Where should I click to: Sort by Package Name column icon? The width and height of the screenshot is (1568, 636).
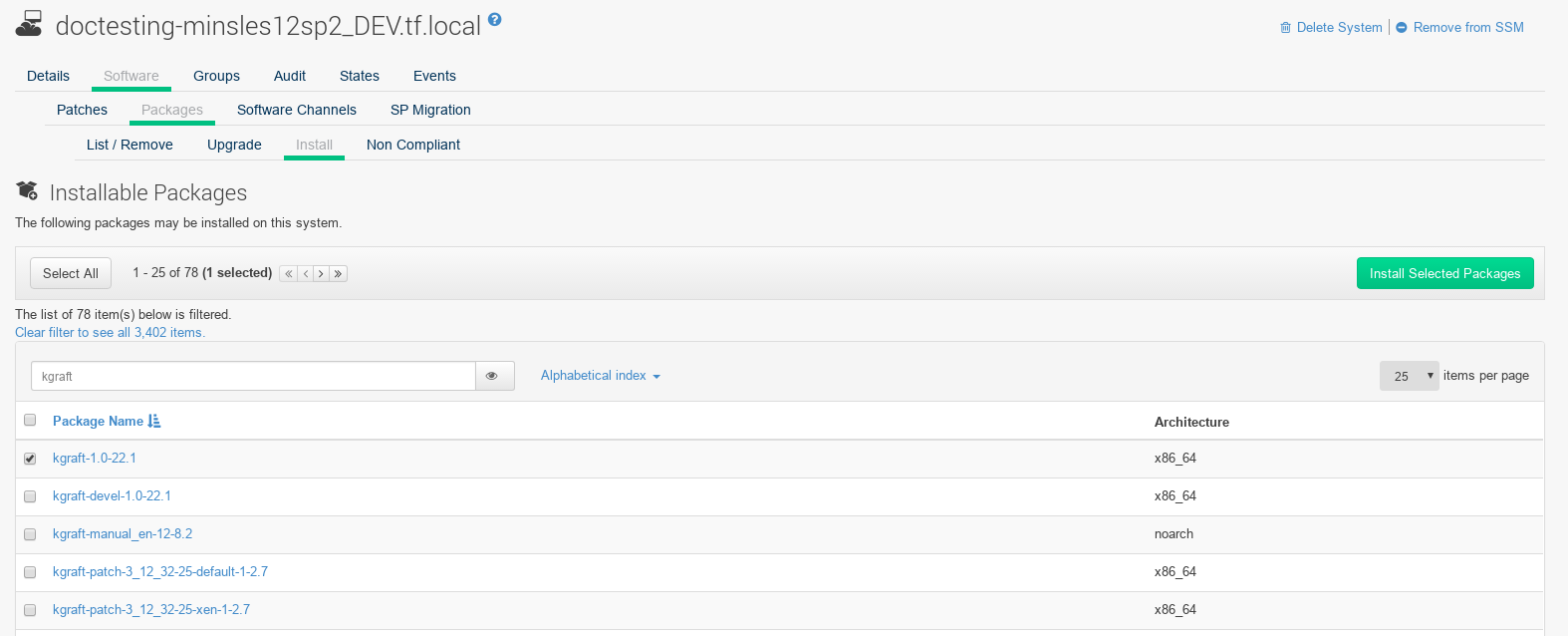154,422
